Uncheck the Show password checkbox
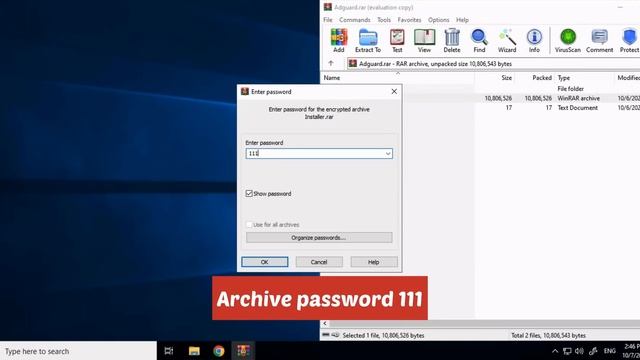 pyautogui.click(x=249, y=193)
